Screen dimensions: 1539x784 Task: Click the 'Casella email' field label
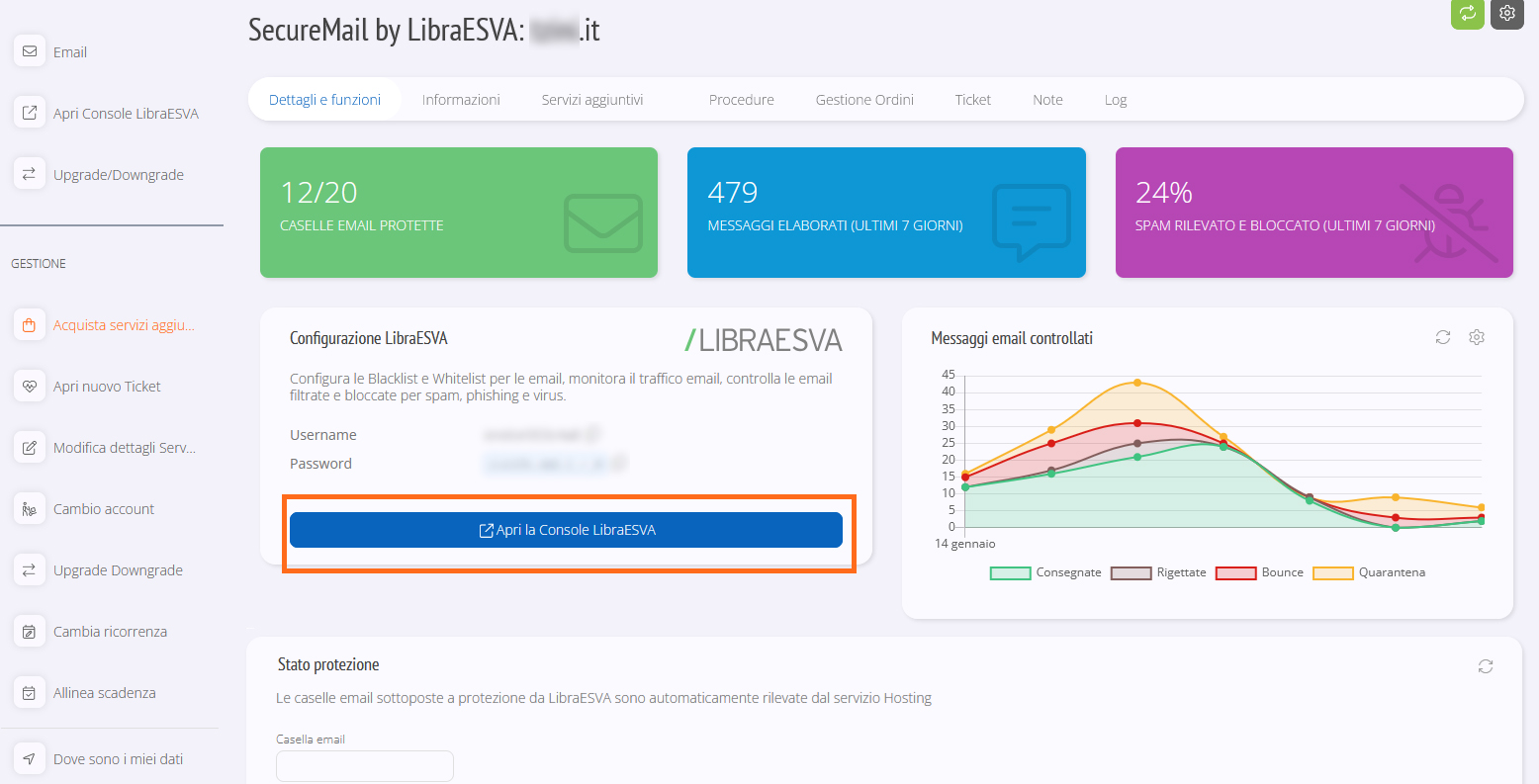point(311,740)
